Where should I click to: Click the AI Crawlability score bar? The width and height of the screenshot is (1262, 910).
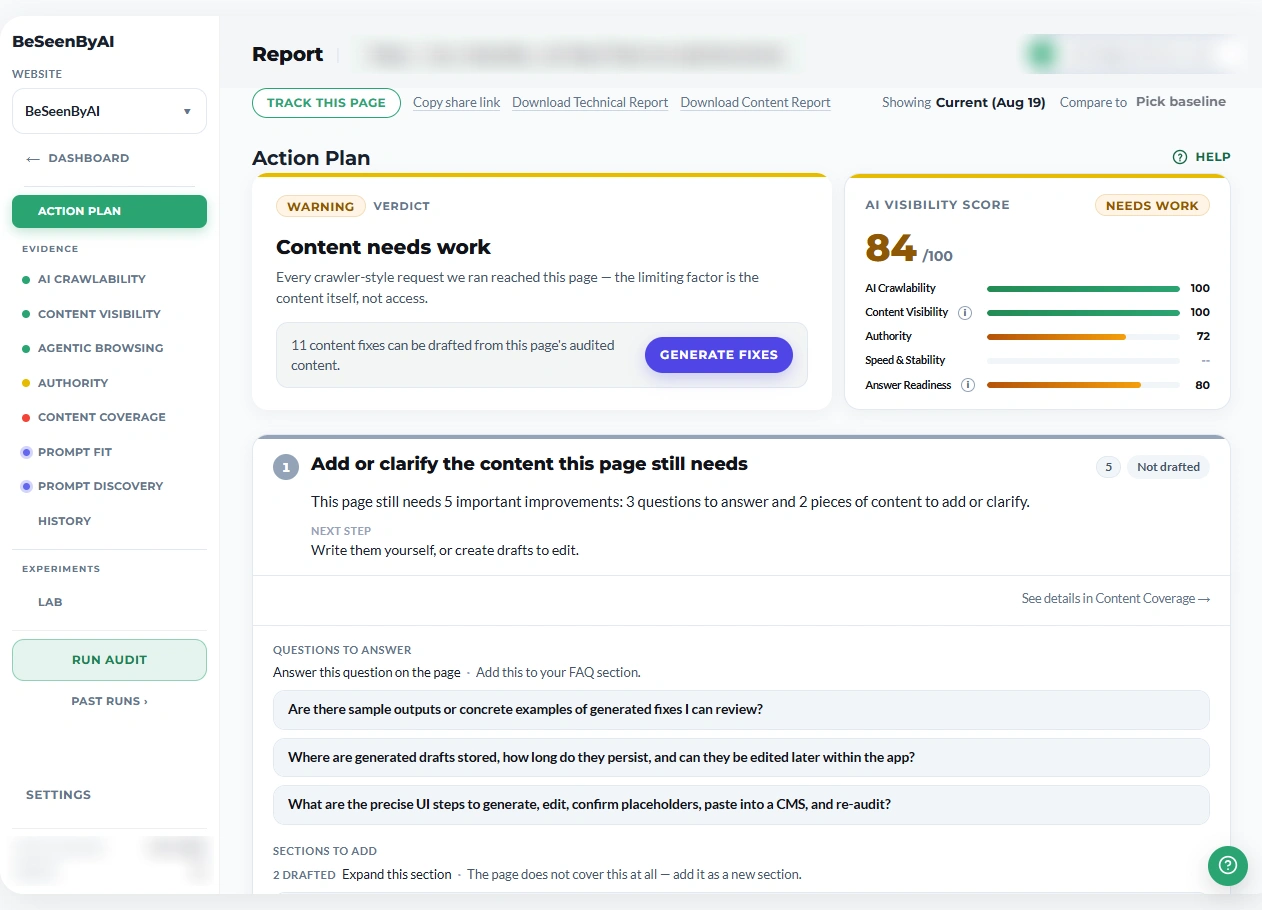(x=1083, y=289)
